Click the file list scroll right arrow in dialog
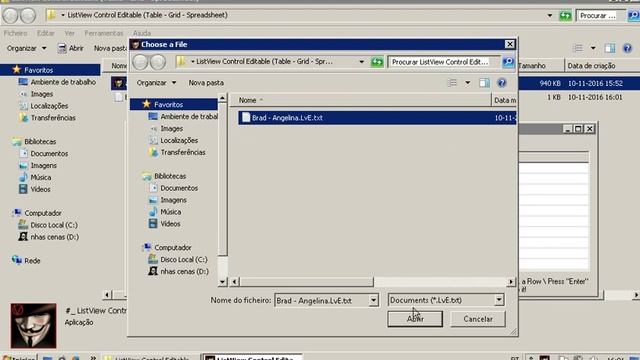The height and width of the screenshot is (360, 640). (511, 282)
